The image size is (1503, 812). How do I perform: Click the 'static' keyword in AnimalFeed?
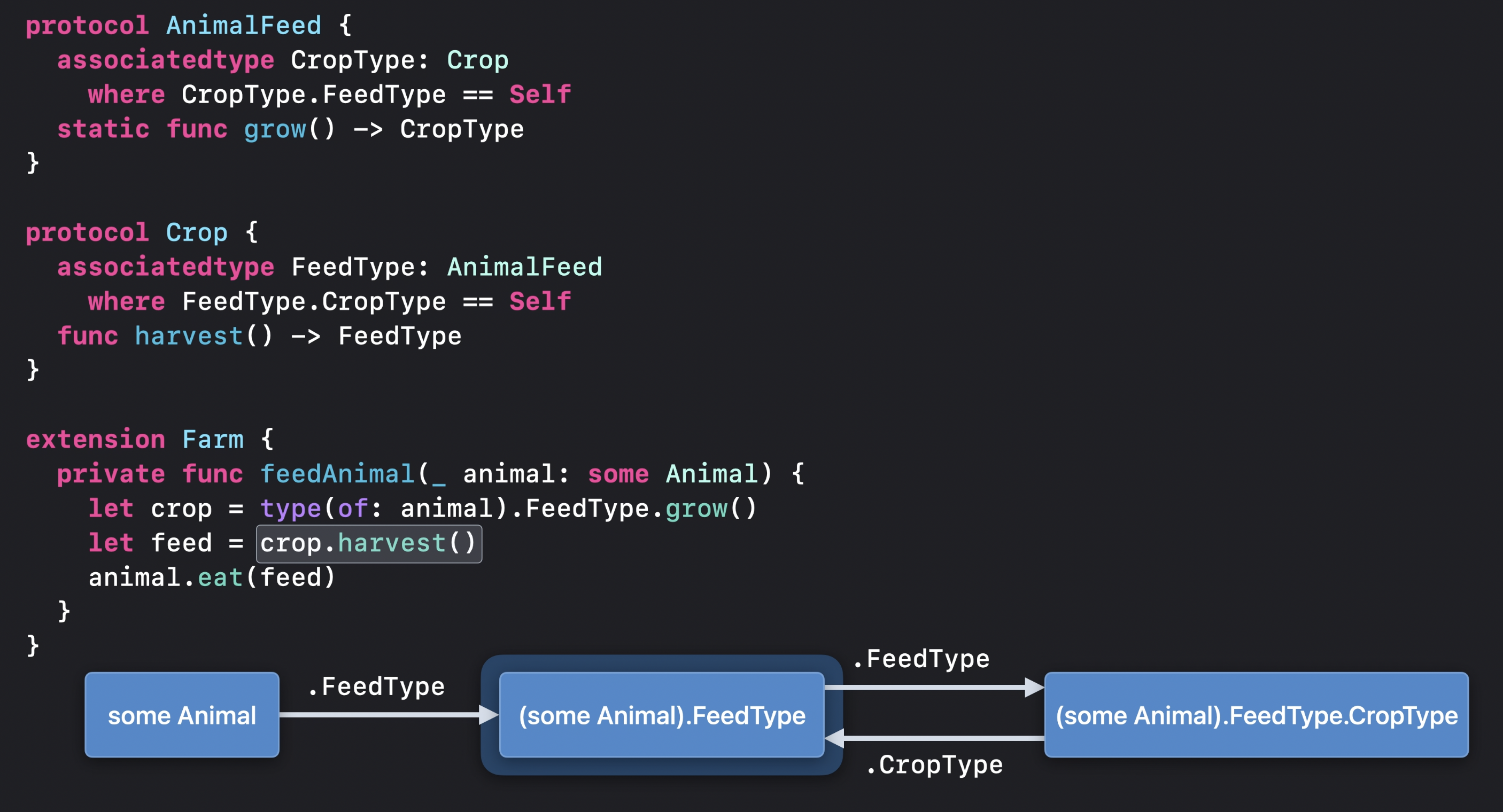(103, 129)
